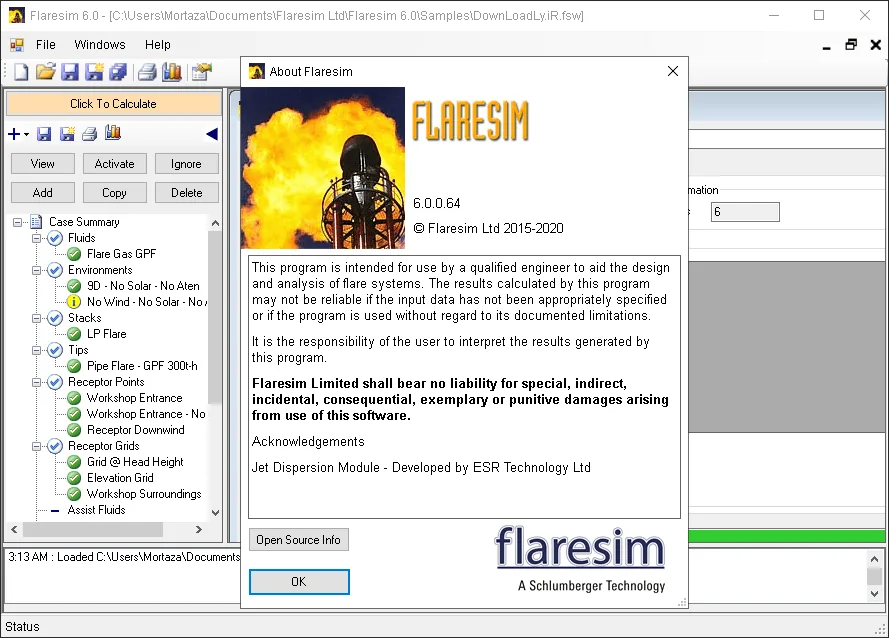
Task: Click the printer icon in case panel toolbar
Action: (x=90, y=134)
